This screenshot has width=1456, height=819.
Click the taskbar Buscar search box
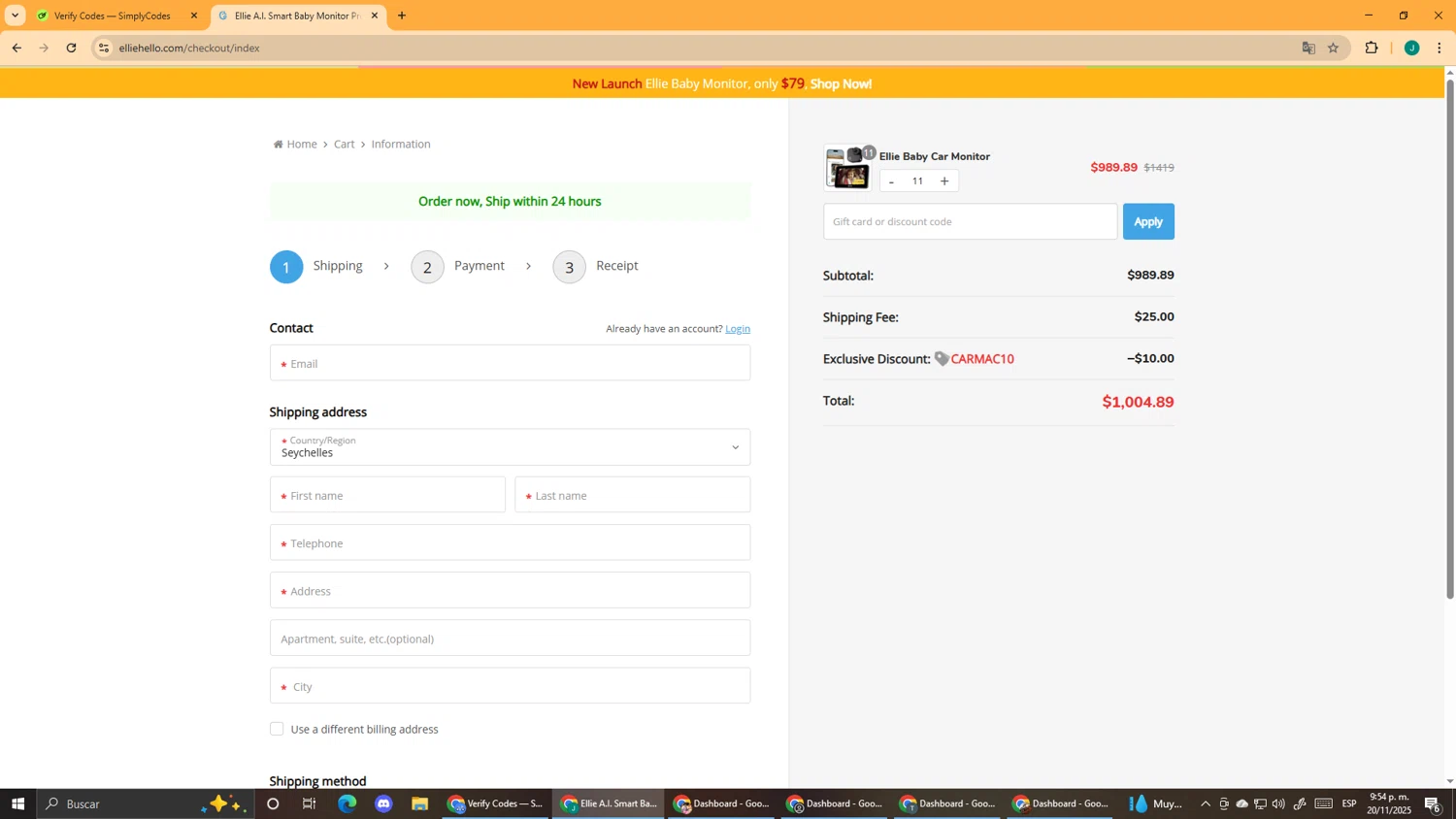tap(146, 803)
